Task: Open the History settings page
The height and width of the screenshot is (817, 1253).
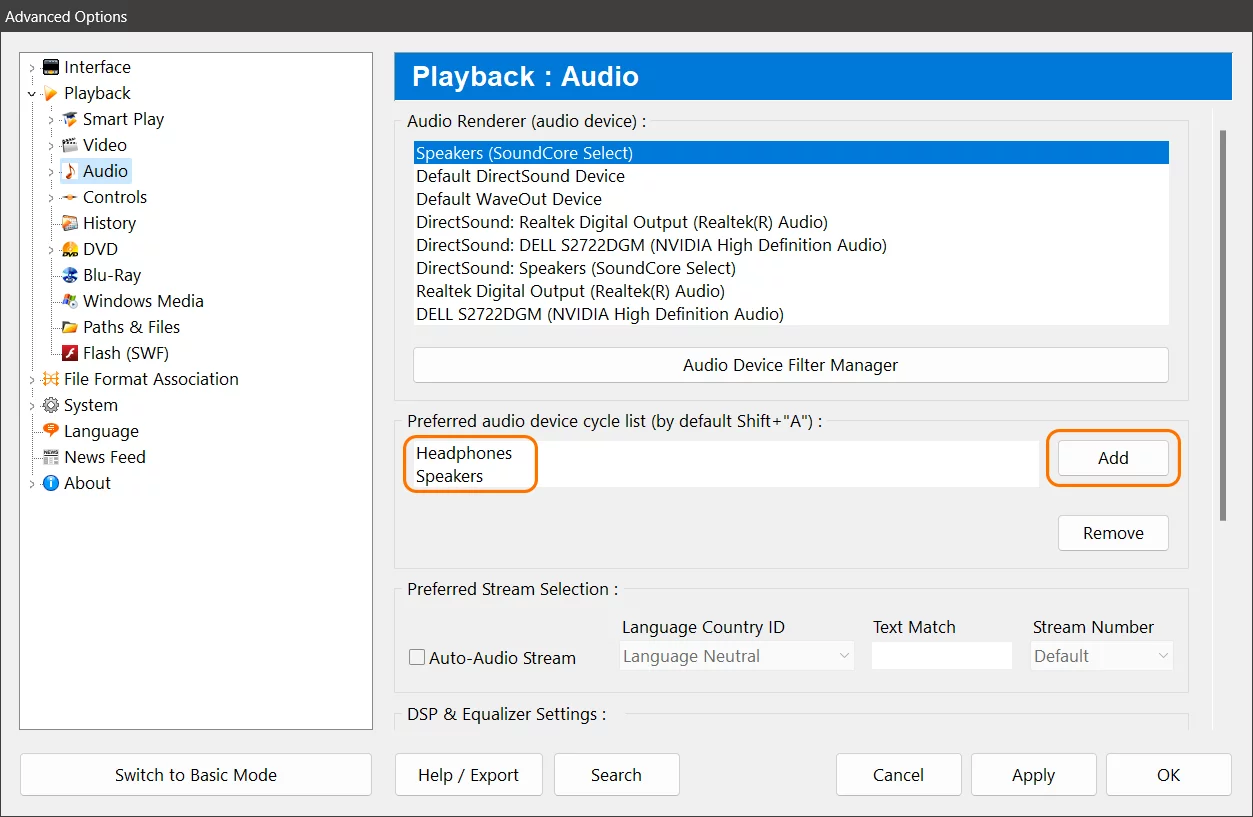Action: pyautogui.click(x=109, y=223)
